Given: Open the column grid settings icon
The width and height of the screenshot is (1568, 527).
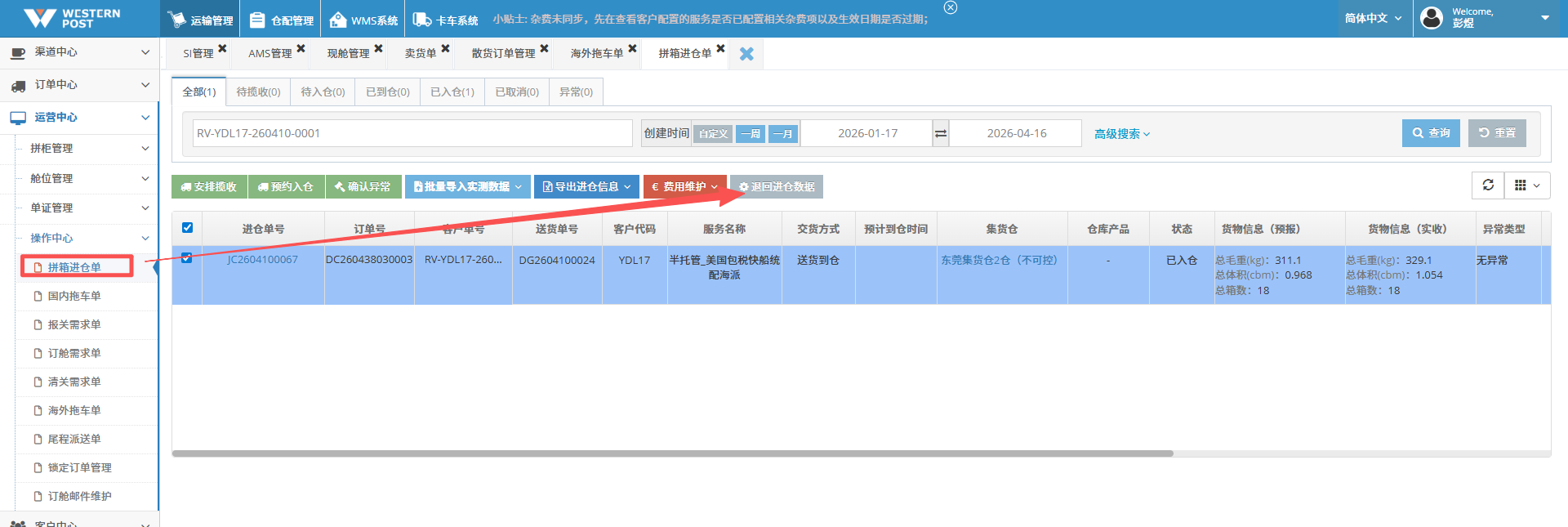Looking at the screenshot, I should click(1526, 185).
